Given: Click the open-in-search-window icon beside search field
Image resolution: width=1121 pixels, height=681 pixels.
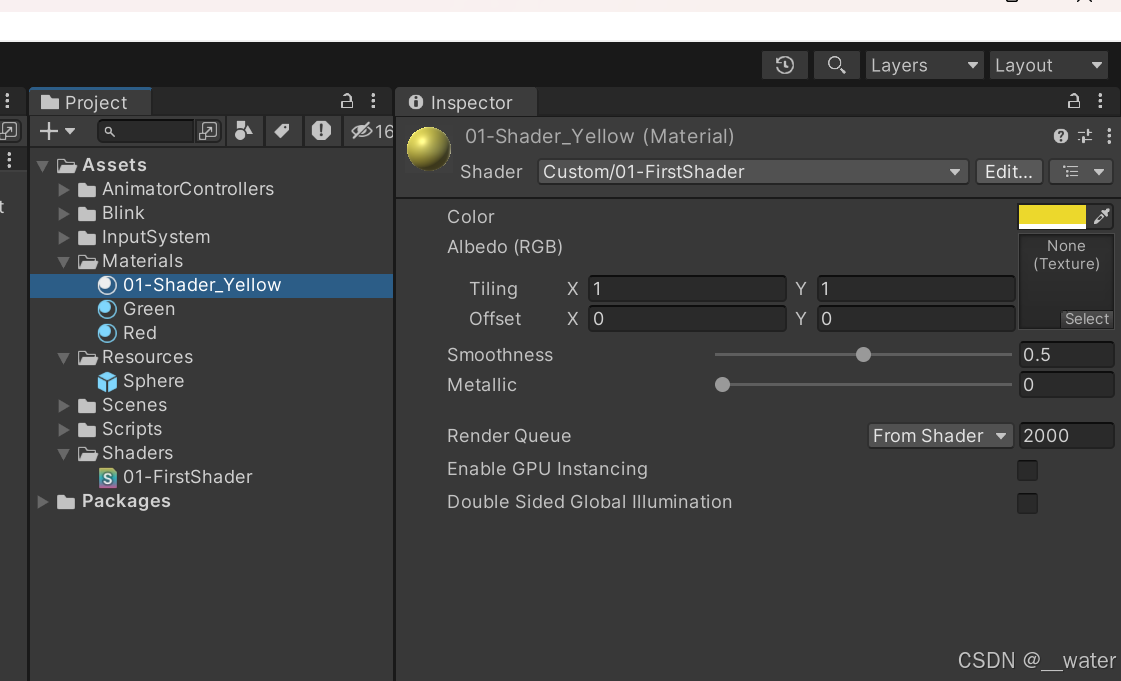Looking at the screenshot, I should (x=208, y=131).
